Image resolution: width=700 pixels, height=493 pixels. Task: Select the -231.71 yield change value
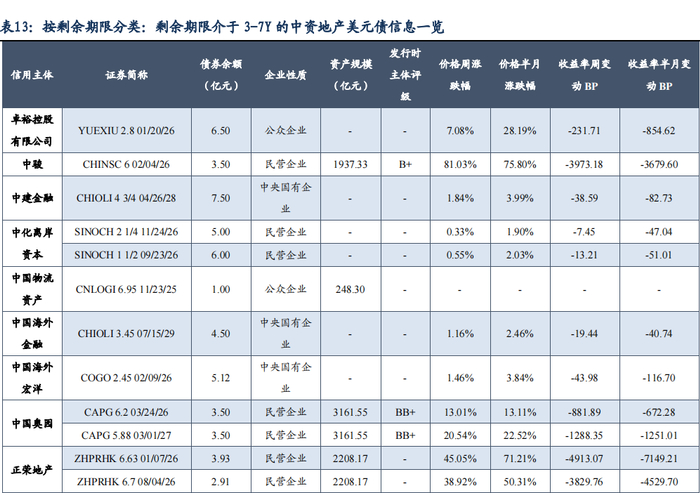pos(584,130)
